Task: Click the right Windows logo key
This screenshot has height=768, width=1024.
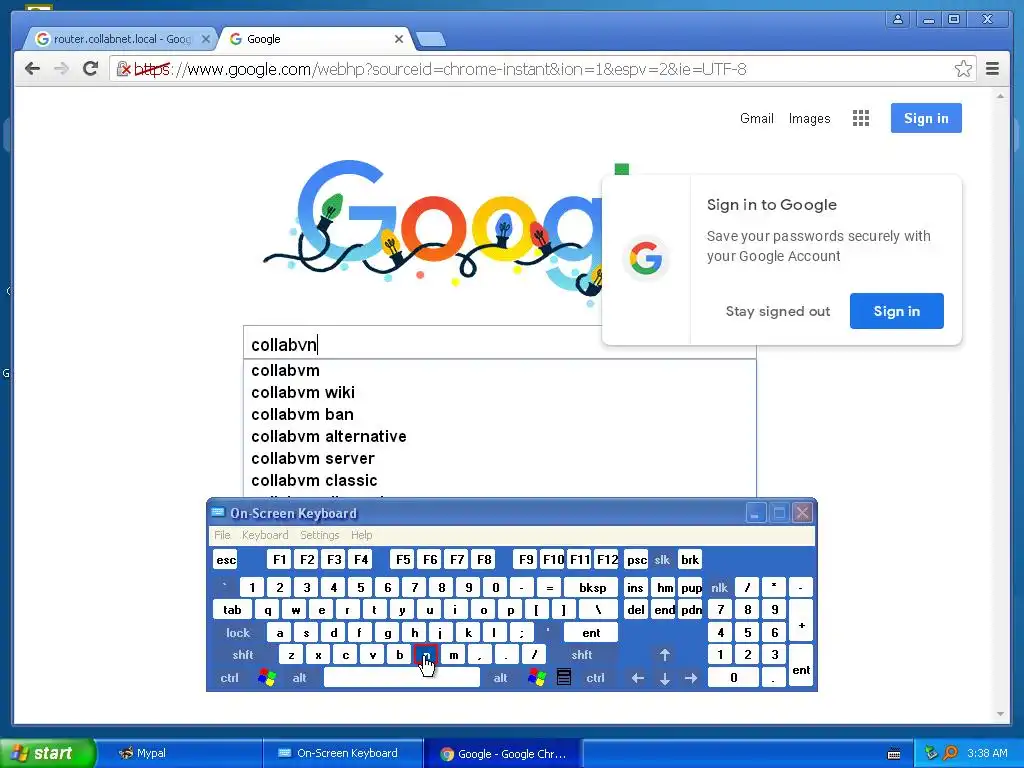Action: click(x=537, y=678)
